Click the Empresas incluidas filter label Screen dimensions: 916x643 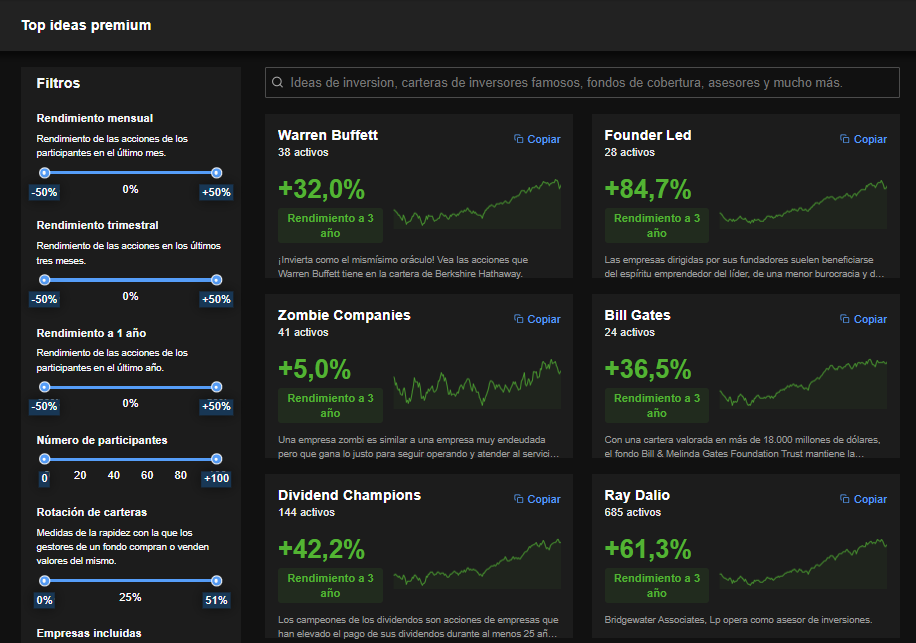point(89,633)
